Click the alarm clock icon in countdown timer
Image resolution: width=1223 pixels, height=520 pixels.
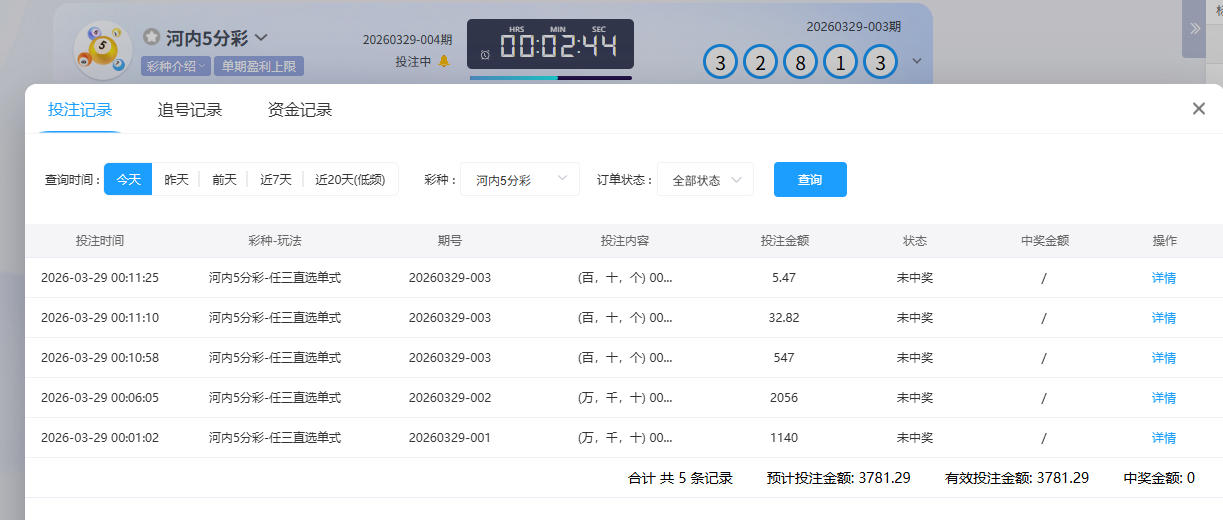(485, 54)
